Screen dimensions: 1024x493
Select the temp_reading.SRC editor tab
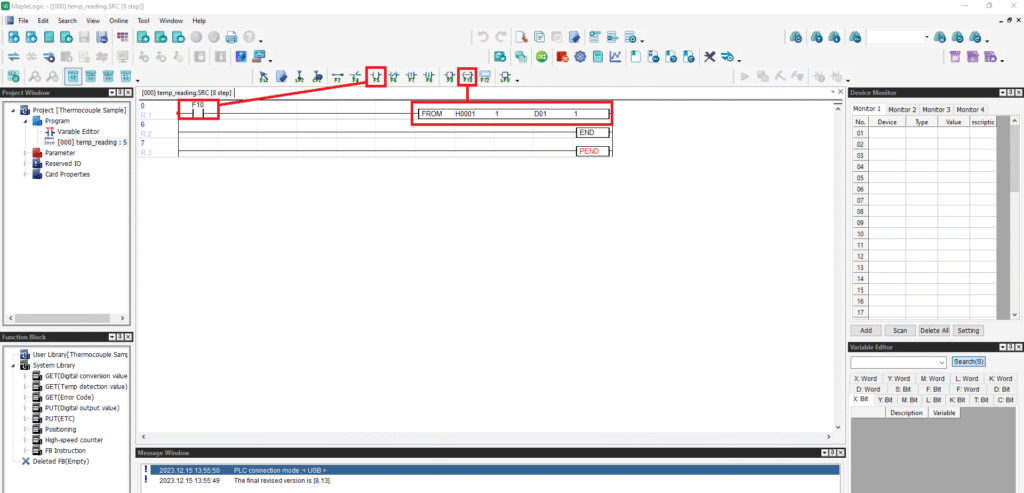point(186,93)
